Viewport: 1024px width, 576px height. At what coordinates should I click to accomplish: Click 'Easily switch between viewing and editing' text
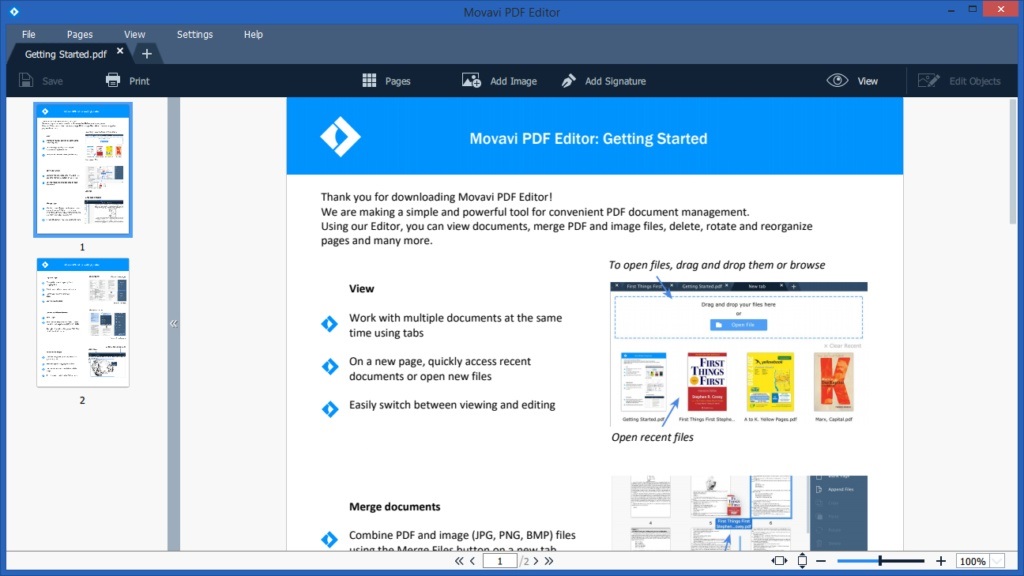[452, 405]
